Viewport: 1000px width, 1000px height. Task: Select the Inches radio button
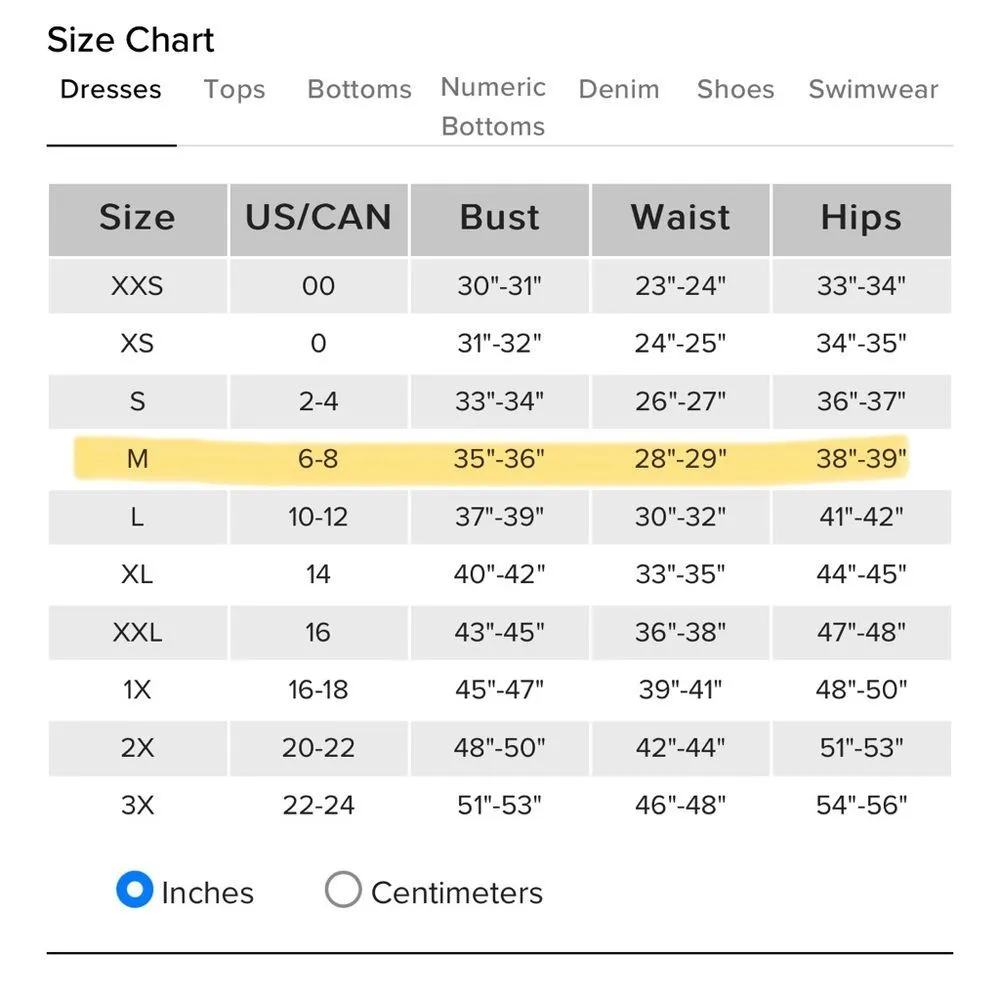click(135, 890)
